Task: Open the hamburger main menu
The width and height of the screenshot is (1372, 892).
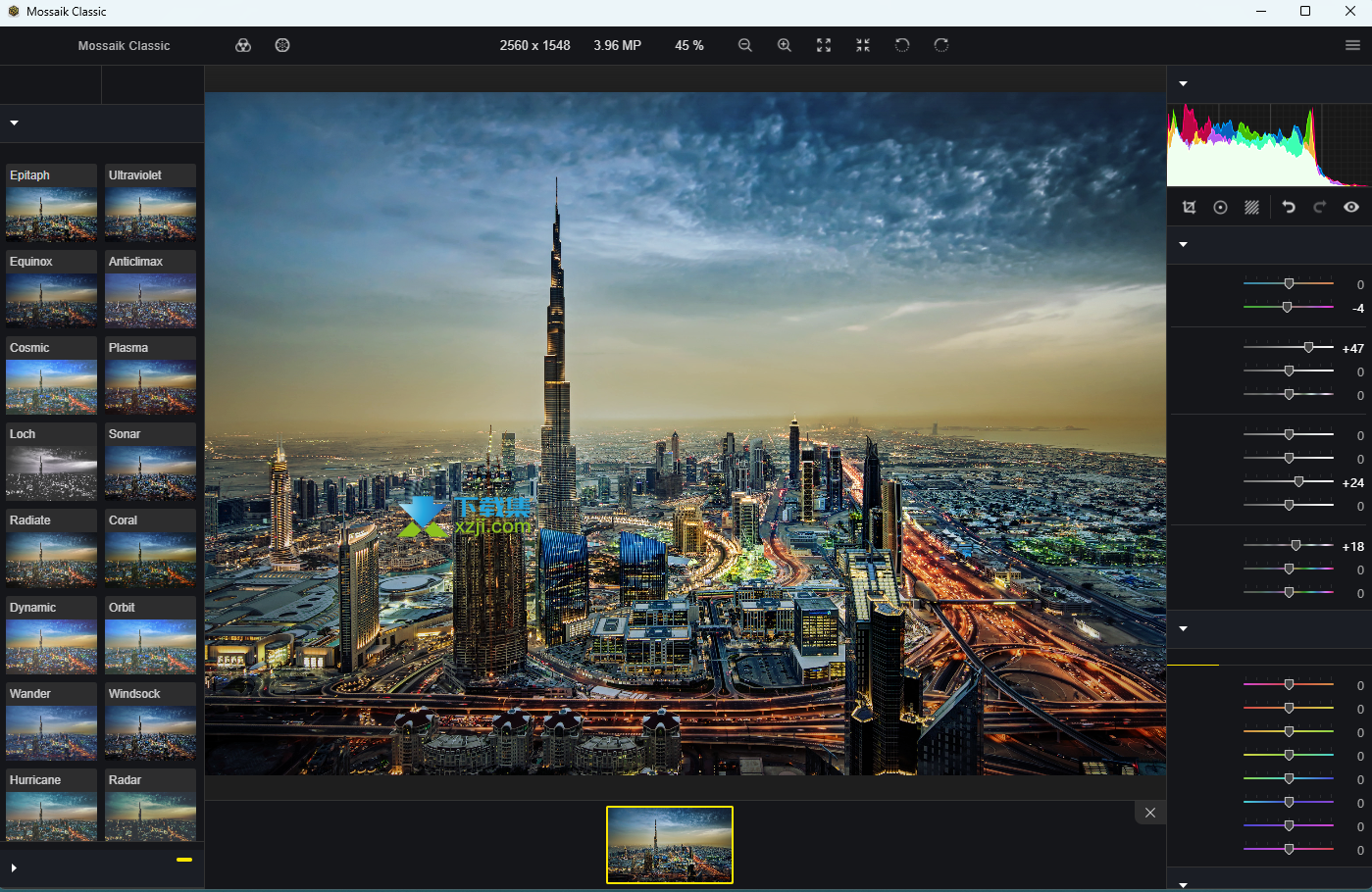Action: coord(1352,45)
